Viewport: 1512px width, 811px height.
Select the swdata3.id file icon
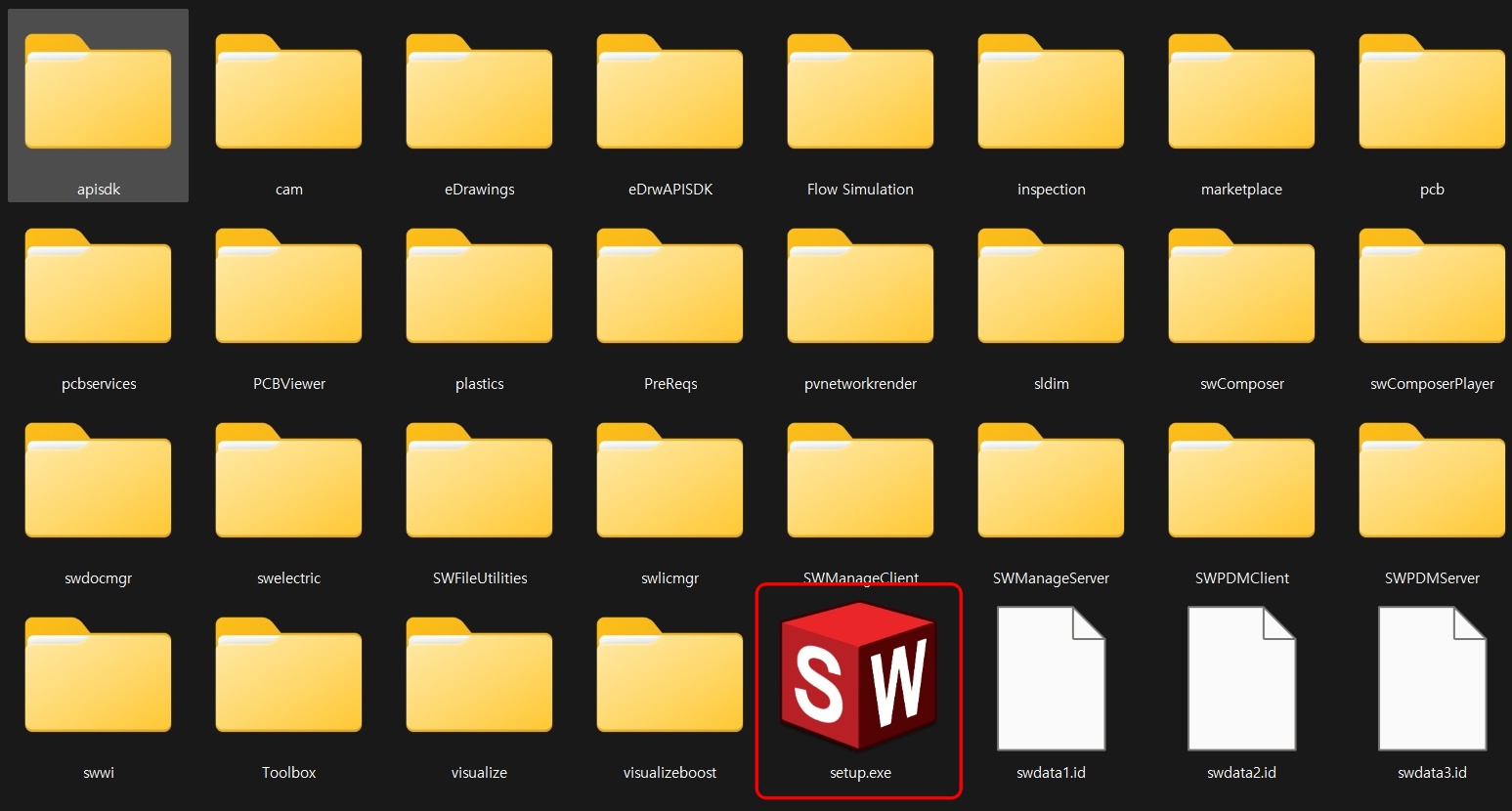pos(1432,678)
